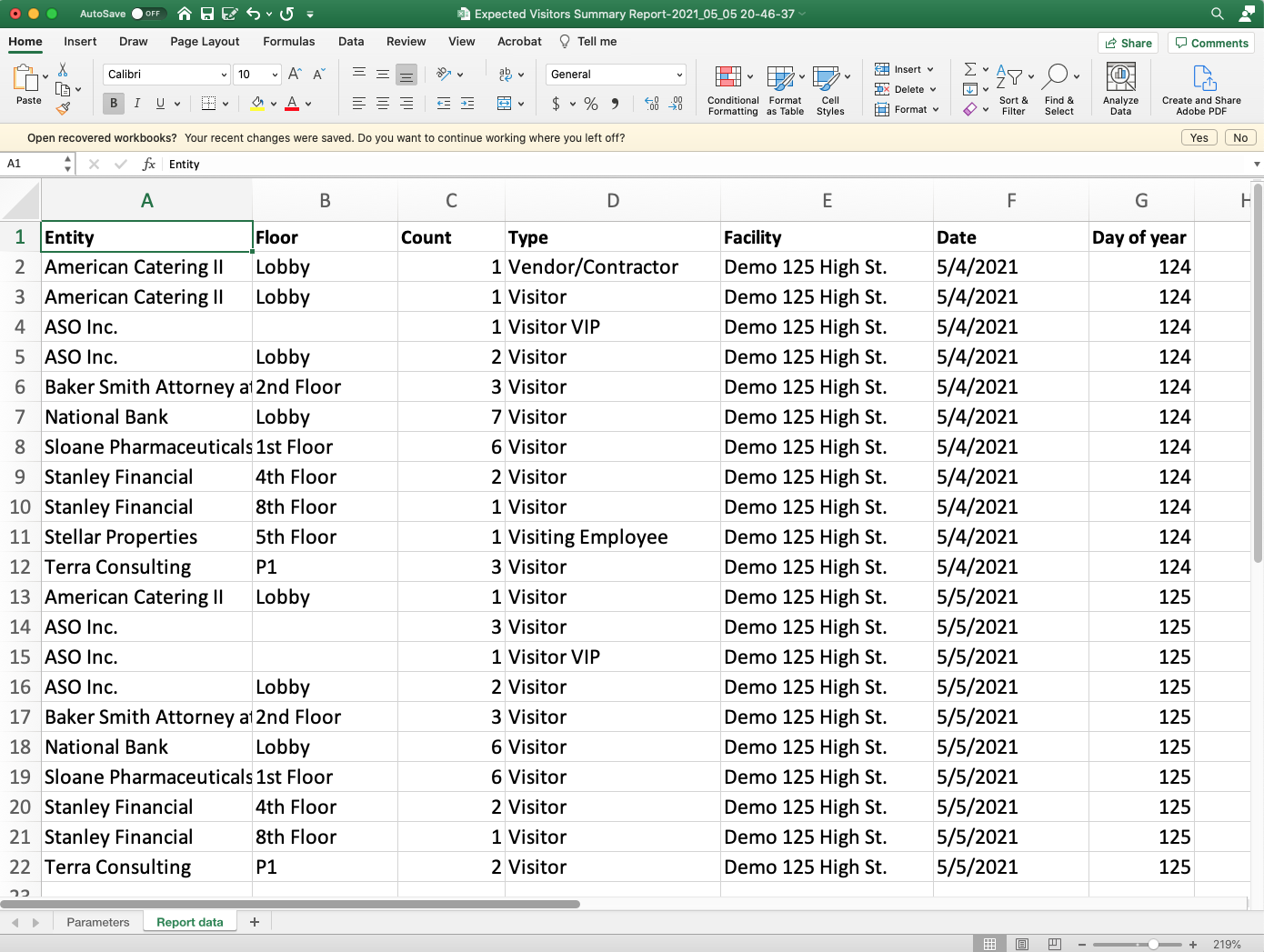Screen dimensions: 1264x952
Task: Open Cell Styles options
Action: pos(830,89)
